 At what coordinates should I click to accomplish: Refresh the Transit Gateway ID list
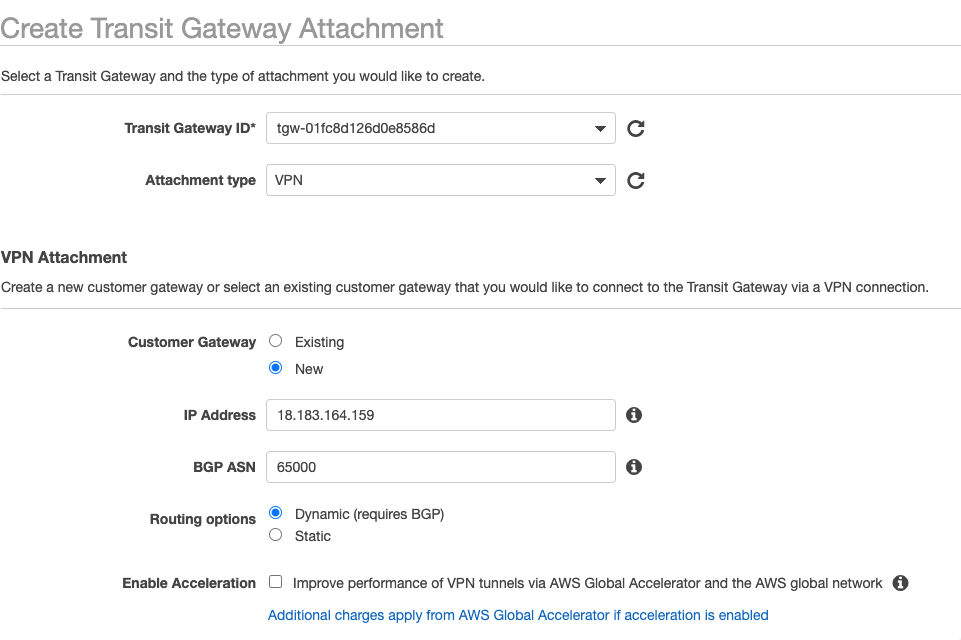click(x=636, y=128)
